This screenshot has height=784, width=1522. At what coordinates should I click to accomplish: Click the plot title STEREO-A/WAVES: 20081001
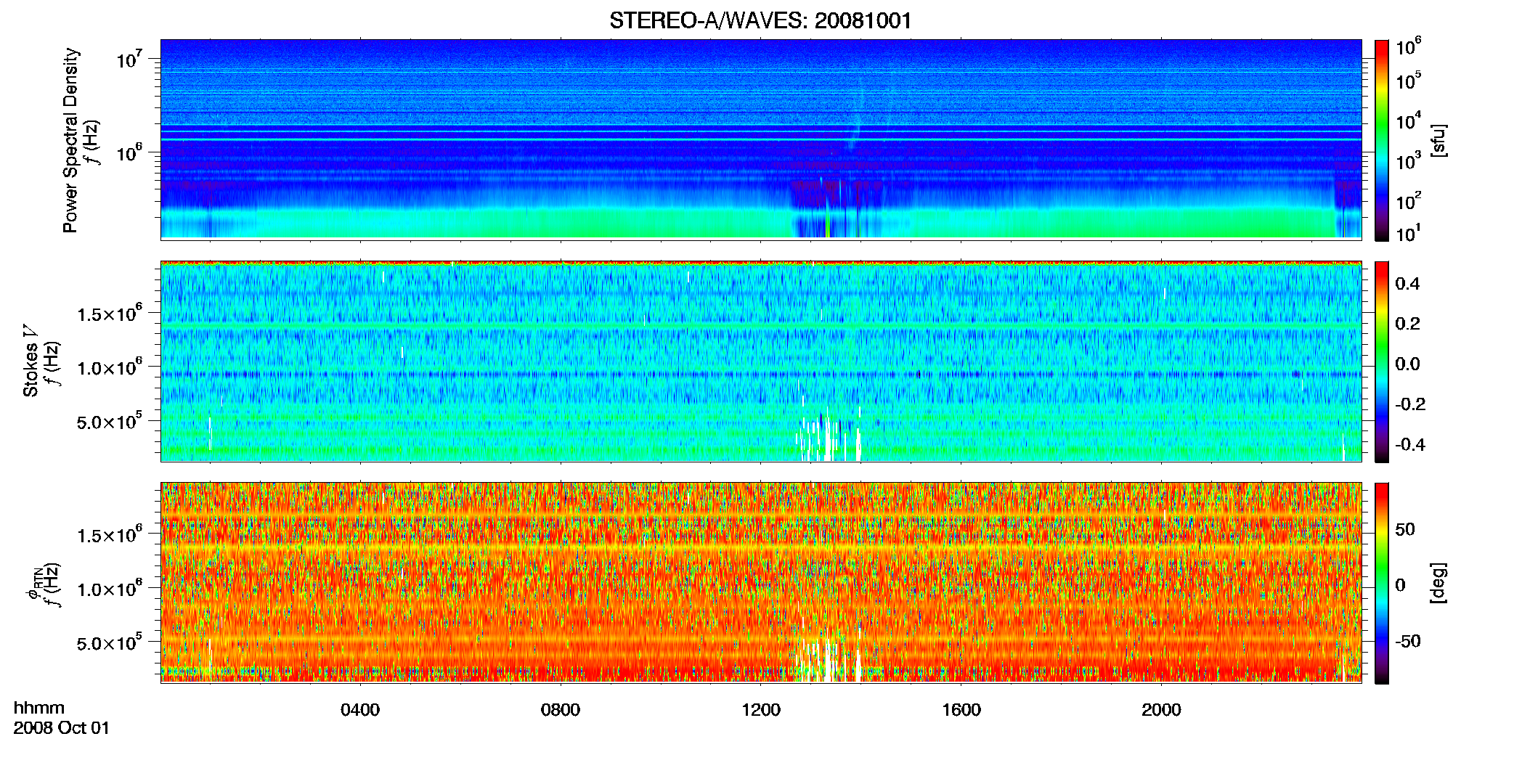click(x=760, y=20)
